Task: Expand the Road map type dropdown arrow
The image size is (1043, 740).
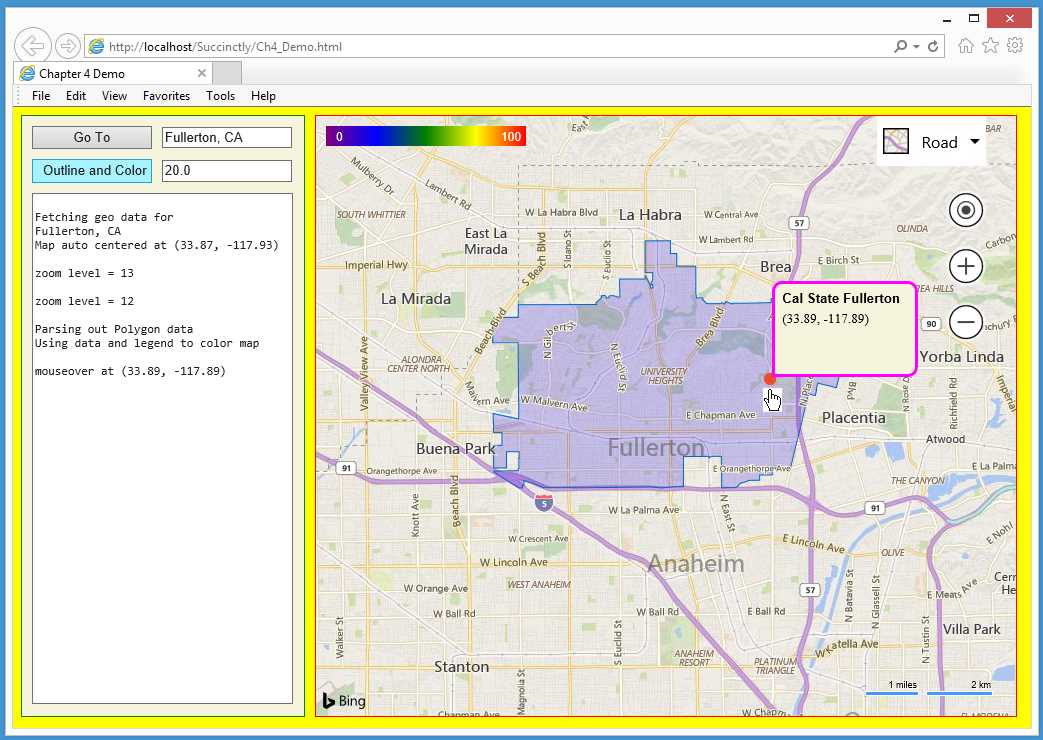Action: (974, 142)
